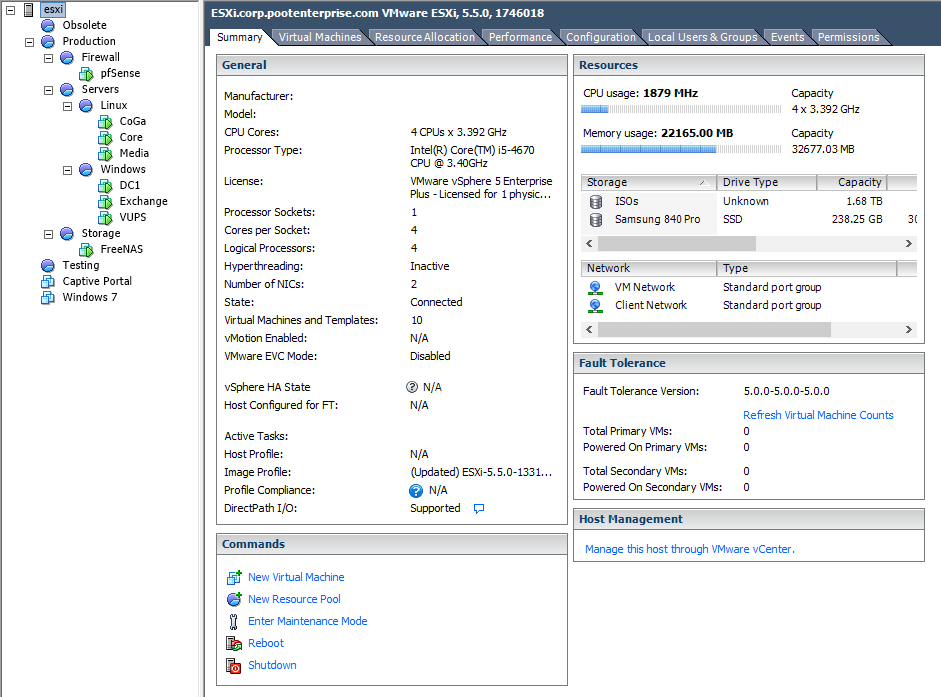The width and height of the screenshot is (941, 697).
Task: Open the Performance tab
Action: click(520, 37)
